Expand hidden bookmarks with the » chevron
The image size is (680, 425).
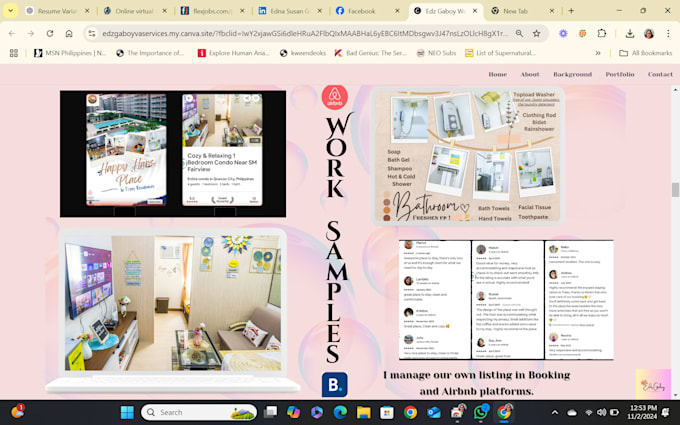click(x=598, y=53)
